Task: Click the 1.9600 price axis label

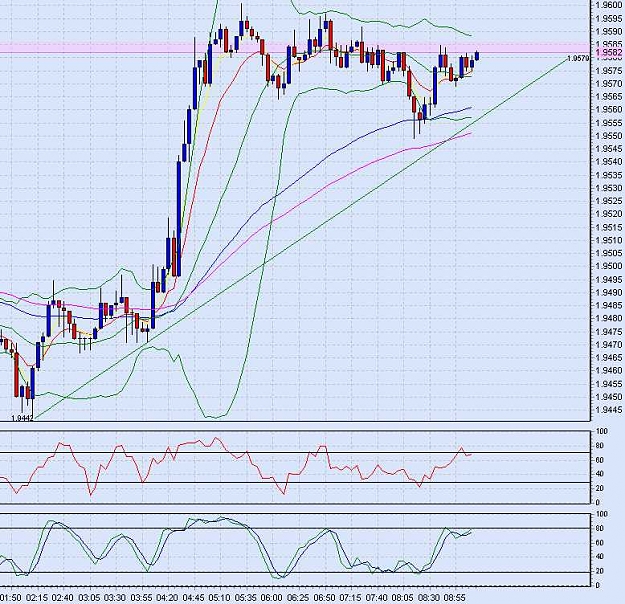Action: 608,5
